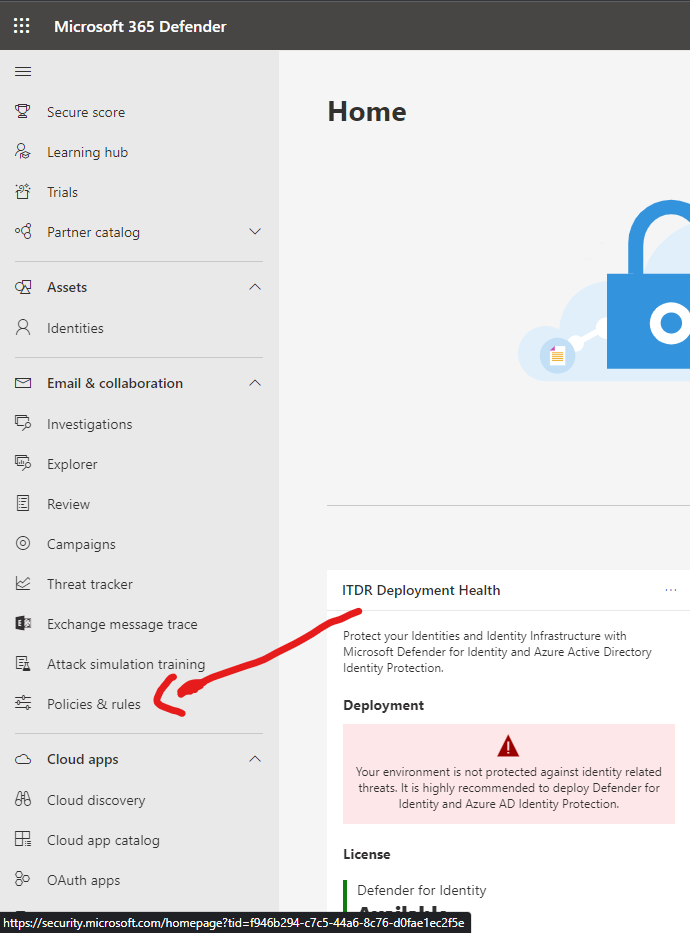Viewport: 690px width, 933px height.
Task: Click the Home page heading
Action: tap(367, 112)
